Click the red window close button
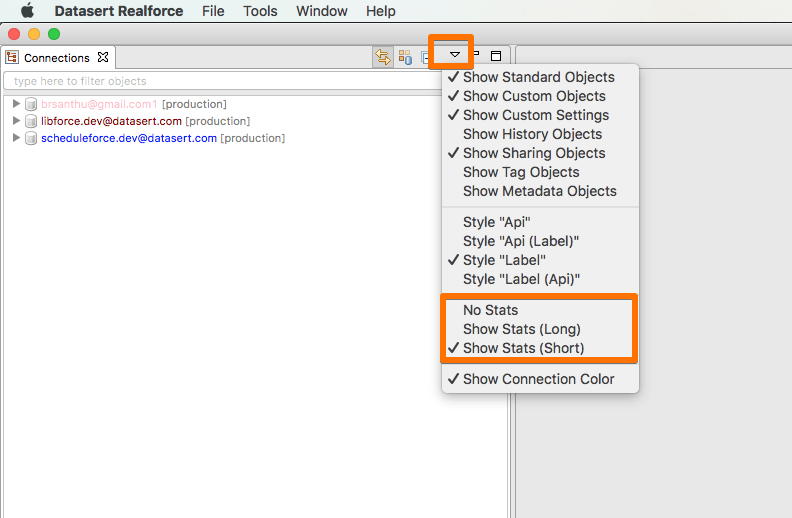Screen dimensions: 792x518 pyautogui.click(x=14, y=34)
